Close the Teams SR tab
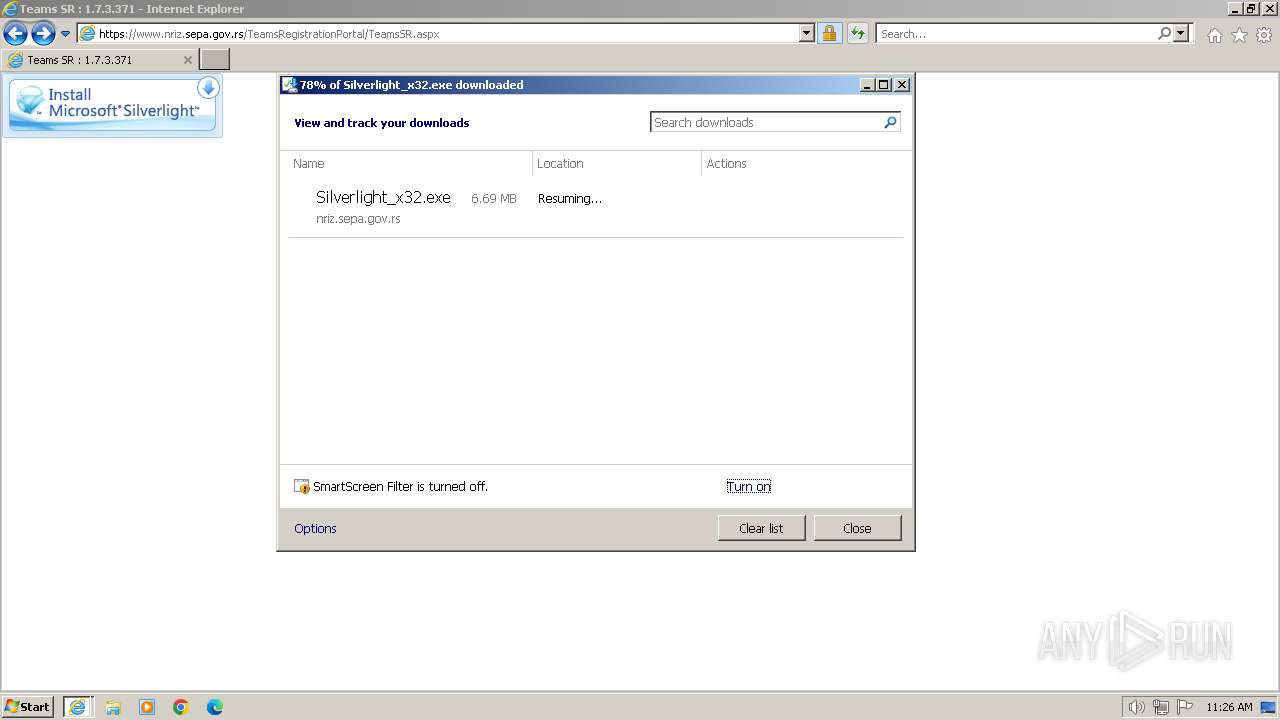 [x=187, y=60]
